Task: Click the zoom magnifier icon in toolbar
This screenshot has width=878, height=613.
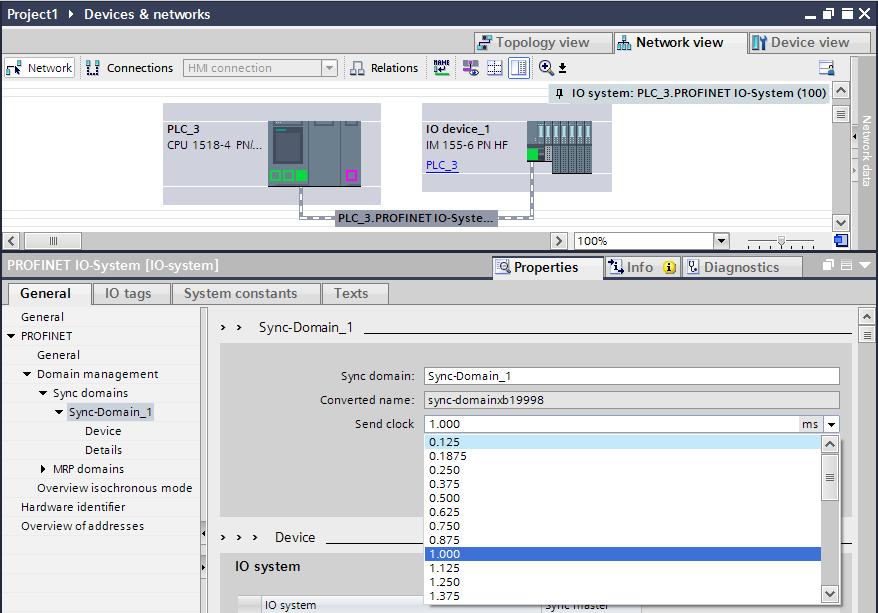Action: (546, 68)
